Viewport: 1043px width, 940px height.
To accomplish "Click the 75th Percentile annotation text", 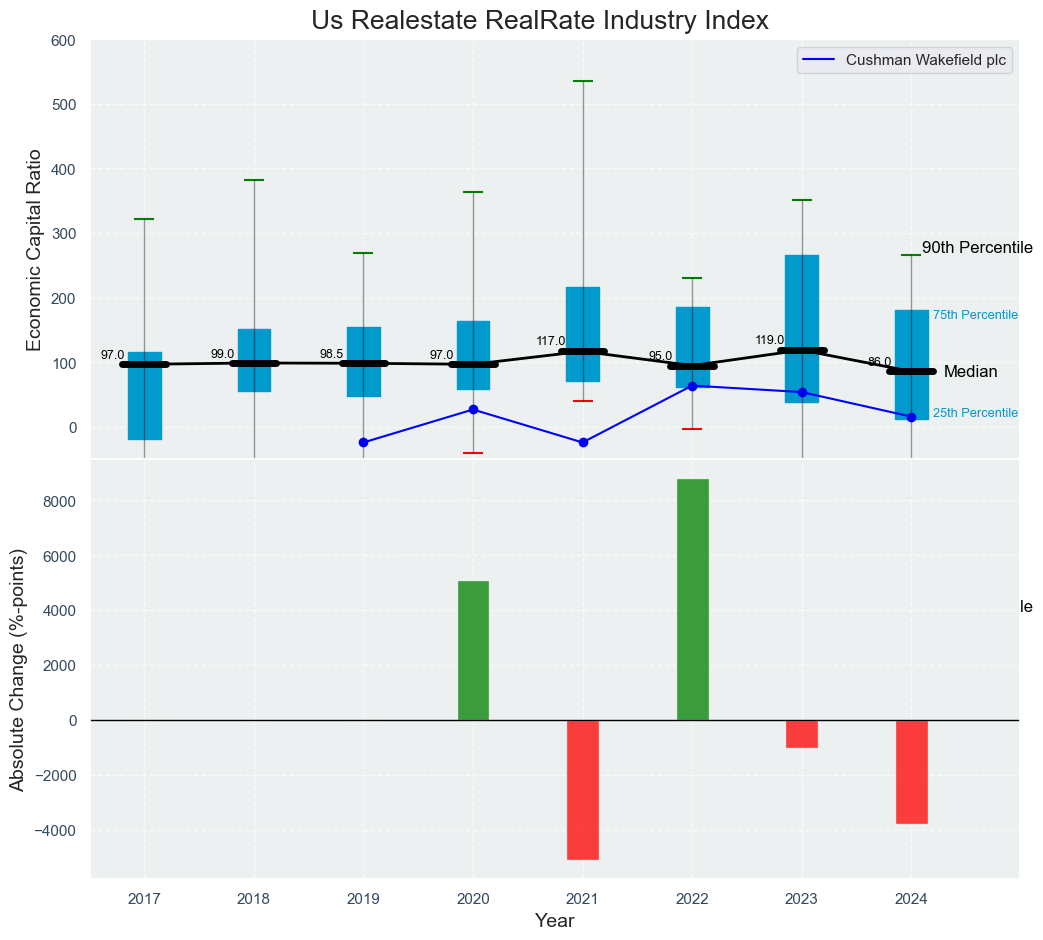I will click(974, 315).
